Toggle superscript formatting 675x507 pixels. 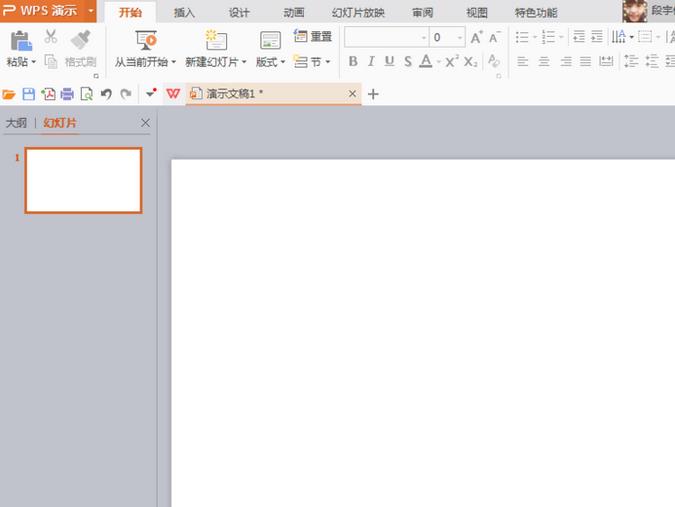tap(452, 62)
